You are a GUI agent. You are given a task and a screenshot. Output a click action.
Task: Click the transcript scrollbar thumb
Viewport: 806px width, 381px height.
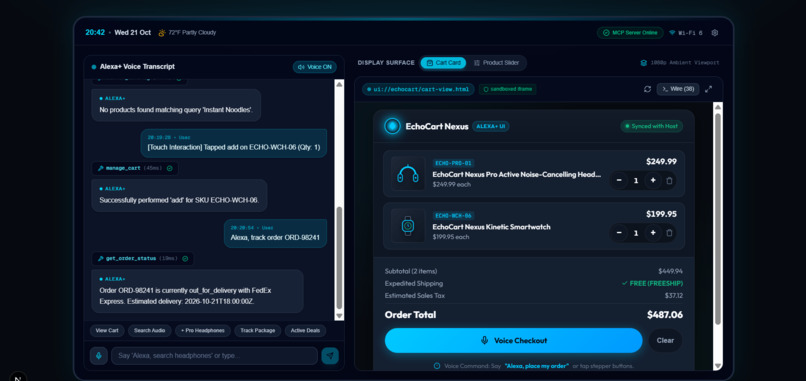point(339,257)
